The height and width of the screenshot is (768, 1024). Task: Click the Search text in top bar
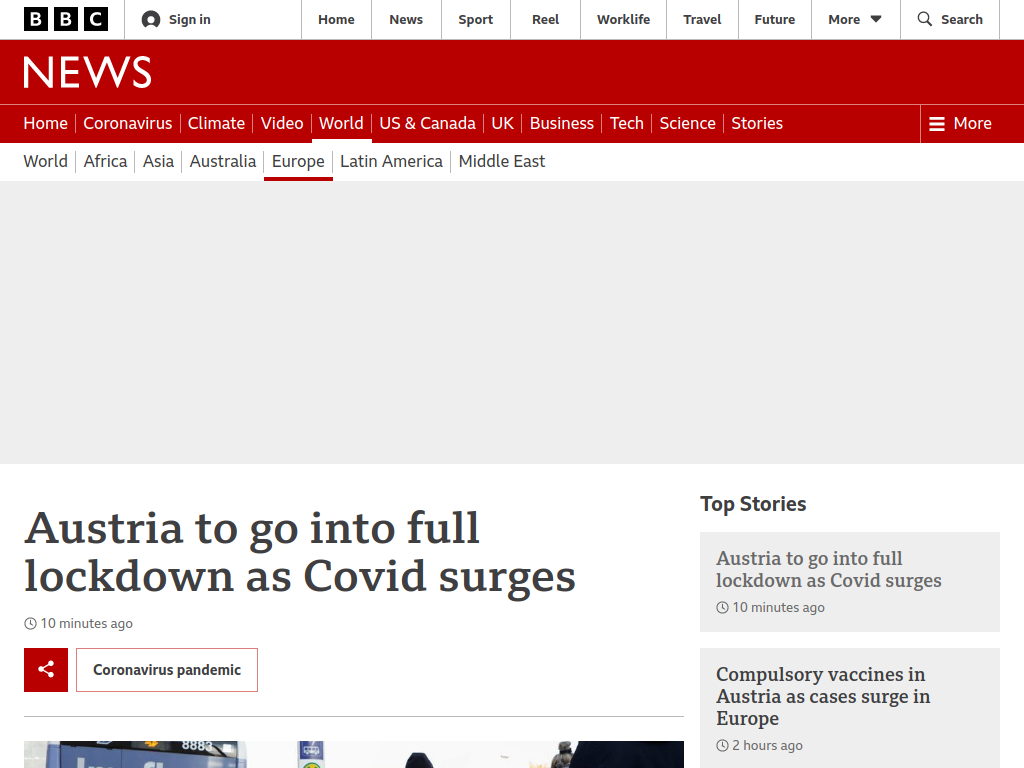(x=962, y=20)
